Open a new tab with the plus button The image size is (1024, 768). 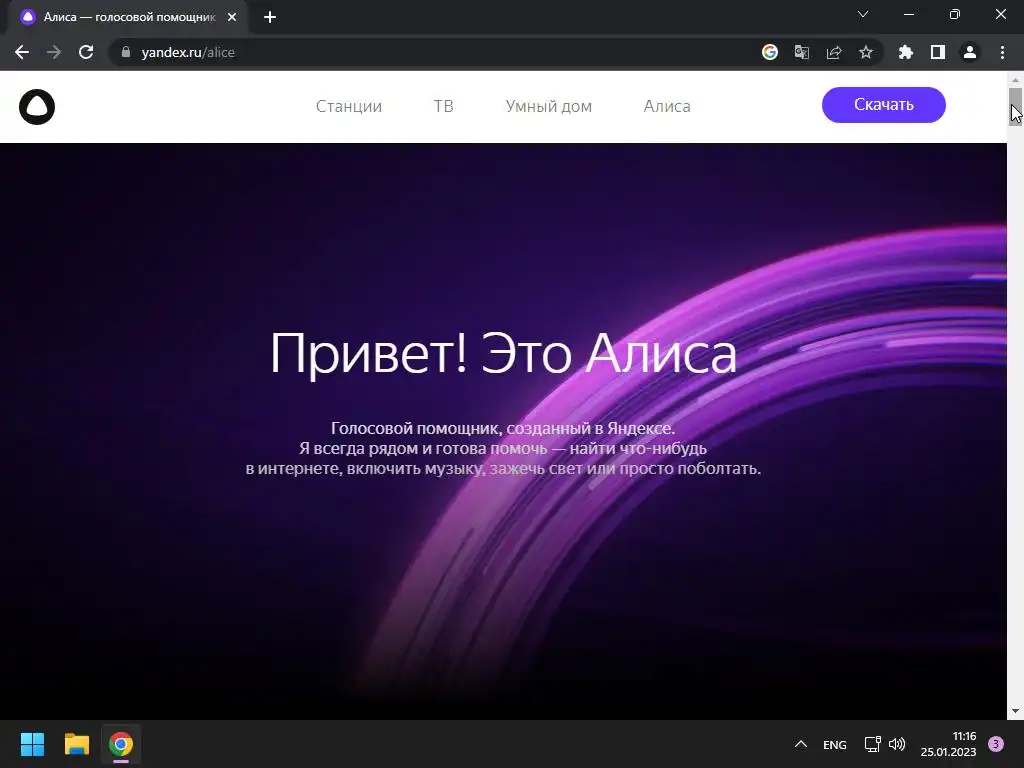[x=270, y=17]
